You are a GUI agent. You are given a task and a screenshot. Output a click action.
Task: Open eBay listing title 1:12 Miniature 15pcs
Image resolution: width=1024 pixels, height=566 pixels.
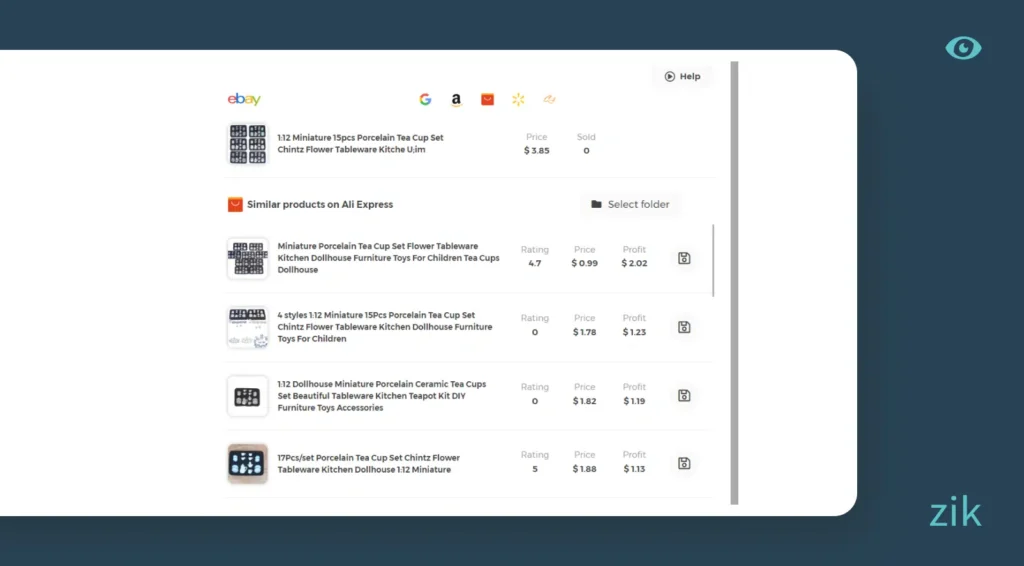[360, 144]
